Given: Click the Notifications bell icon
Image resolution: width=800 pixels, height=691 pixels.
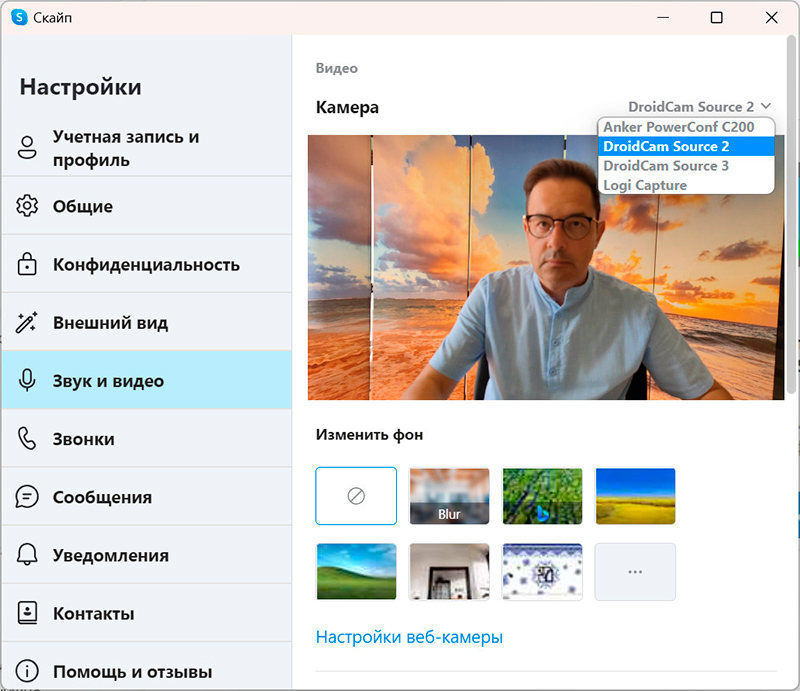Looking at the screenshot, I should (x=27, y=555).
